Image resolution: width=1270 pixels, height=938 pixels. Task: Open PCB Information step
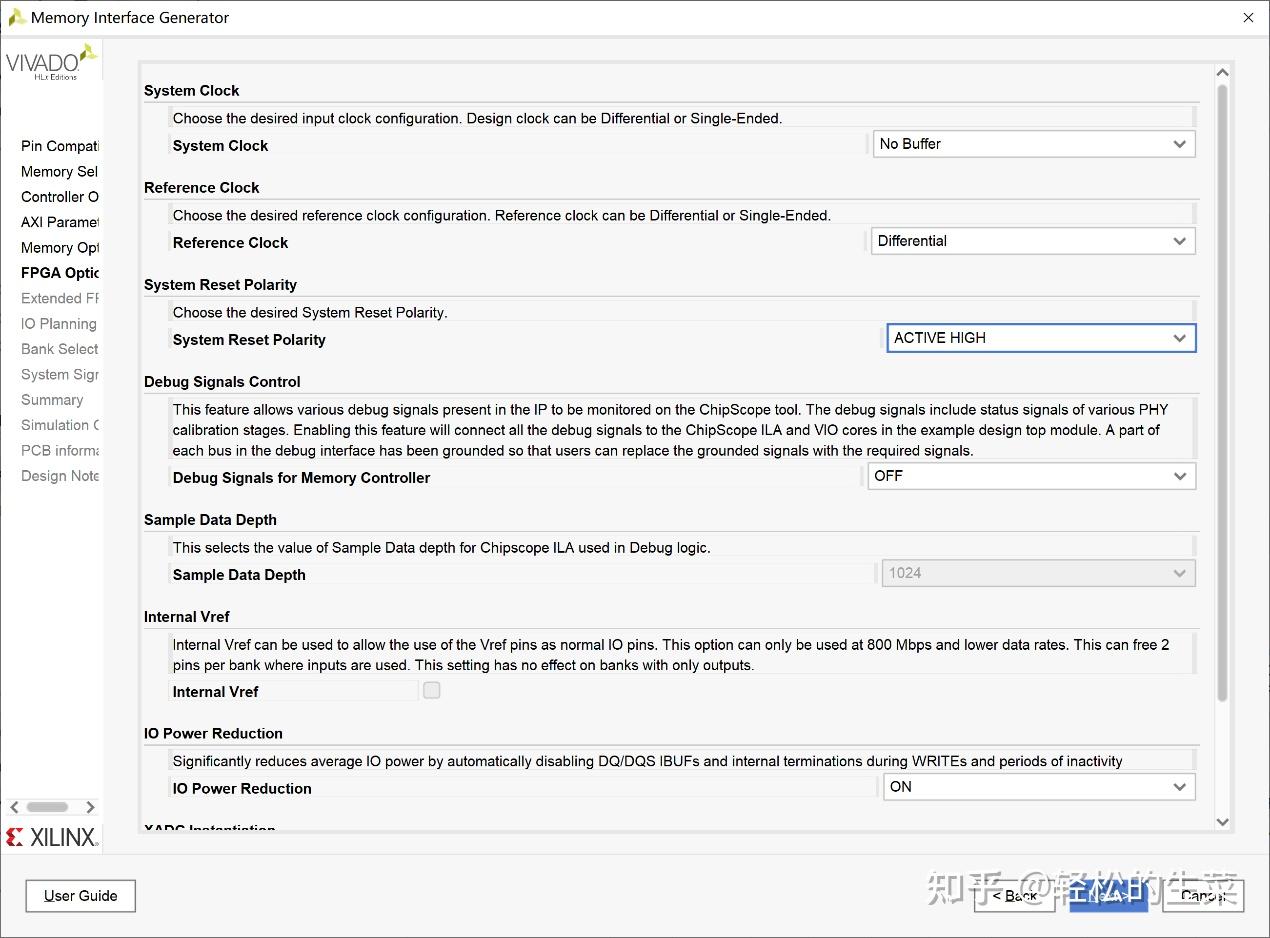[x=60, y=451]
